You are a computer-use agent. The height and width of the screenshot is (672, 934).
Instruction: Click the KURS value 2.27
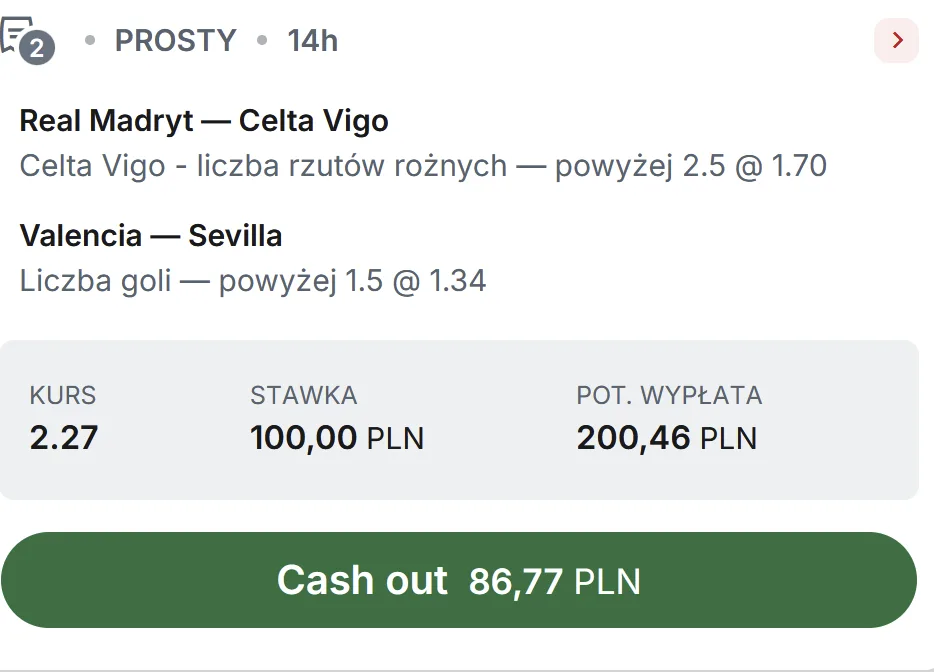tap(64, 437)
